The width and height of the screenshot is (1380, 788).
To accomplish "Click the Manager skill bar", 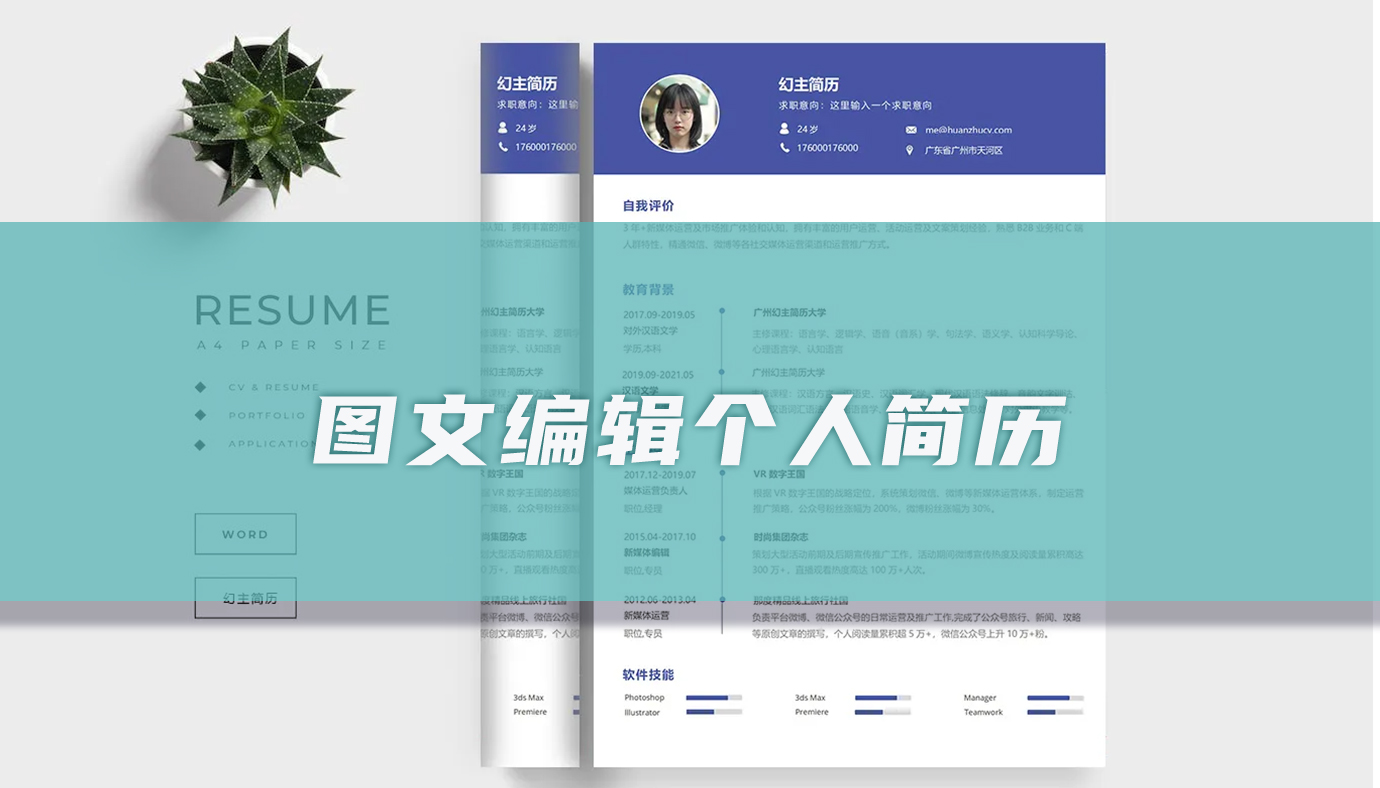I will pos(1055,697).
